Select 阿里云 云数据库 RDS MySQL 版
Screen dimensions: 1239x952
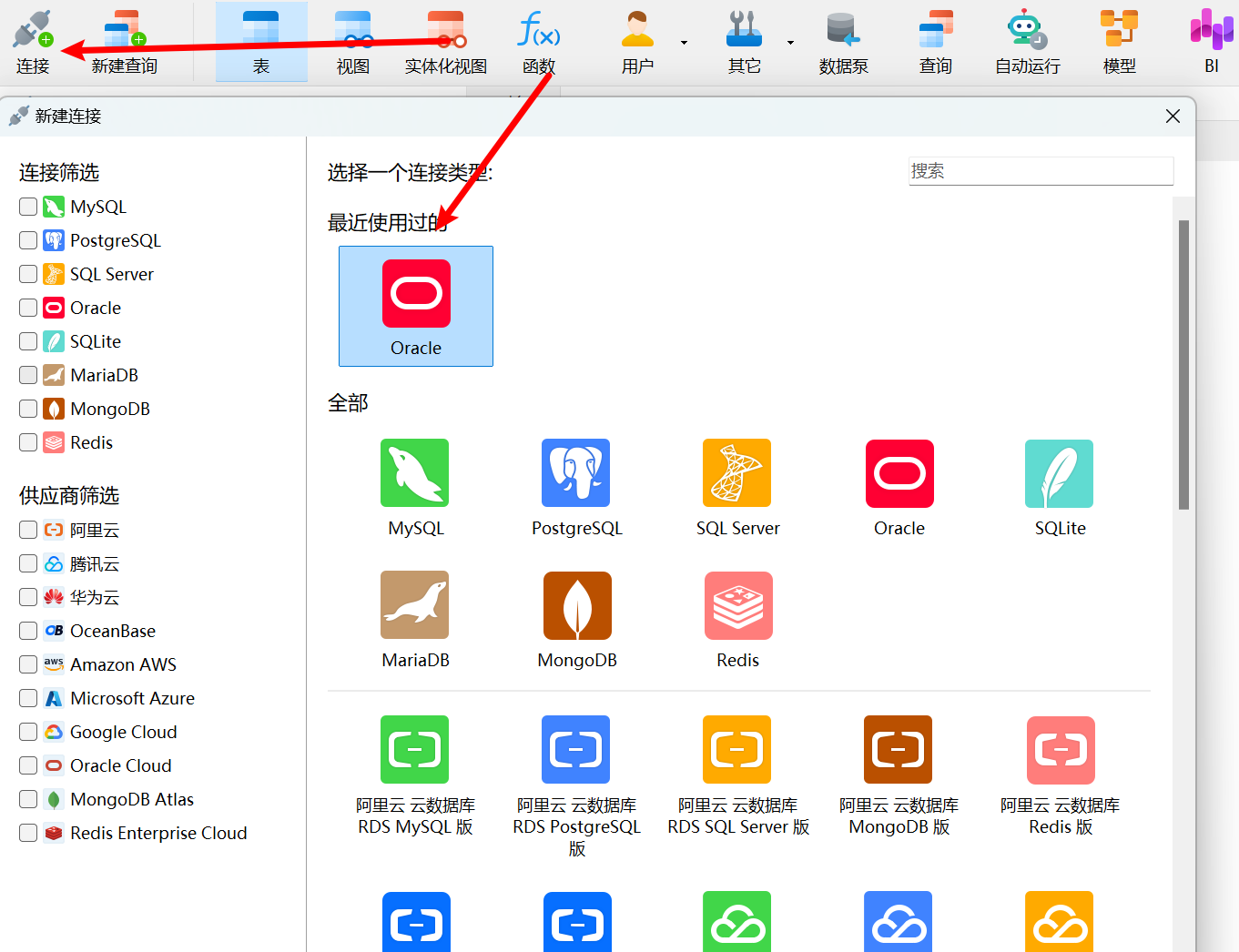click(415, 776)
